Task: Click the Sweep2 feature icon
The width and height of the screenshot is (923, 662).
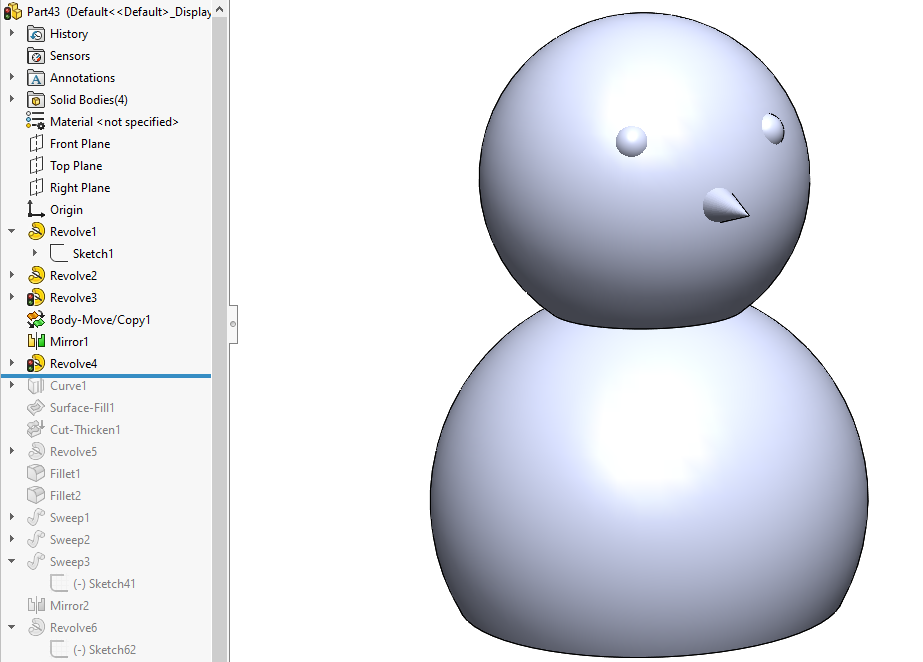Action: point(36,540)
